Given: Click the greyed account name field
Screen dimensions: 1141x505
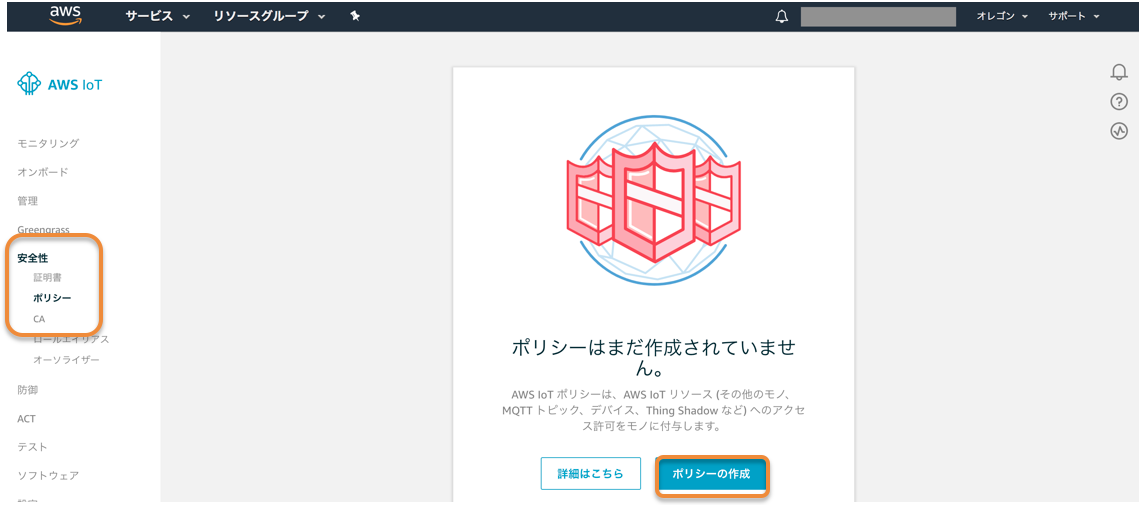Looking at the screenshot, I should click(878, 17).
